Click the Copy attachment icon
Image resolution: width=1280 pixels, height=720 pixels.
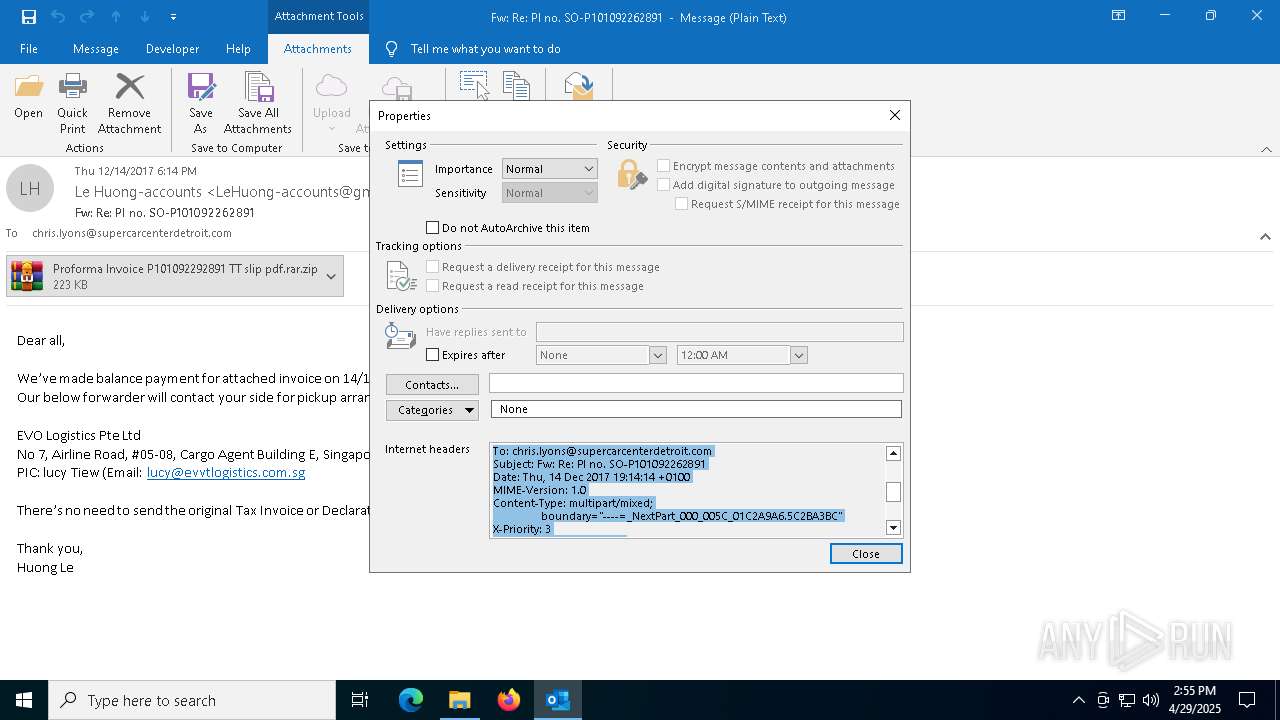coord(516,85)
